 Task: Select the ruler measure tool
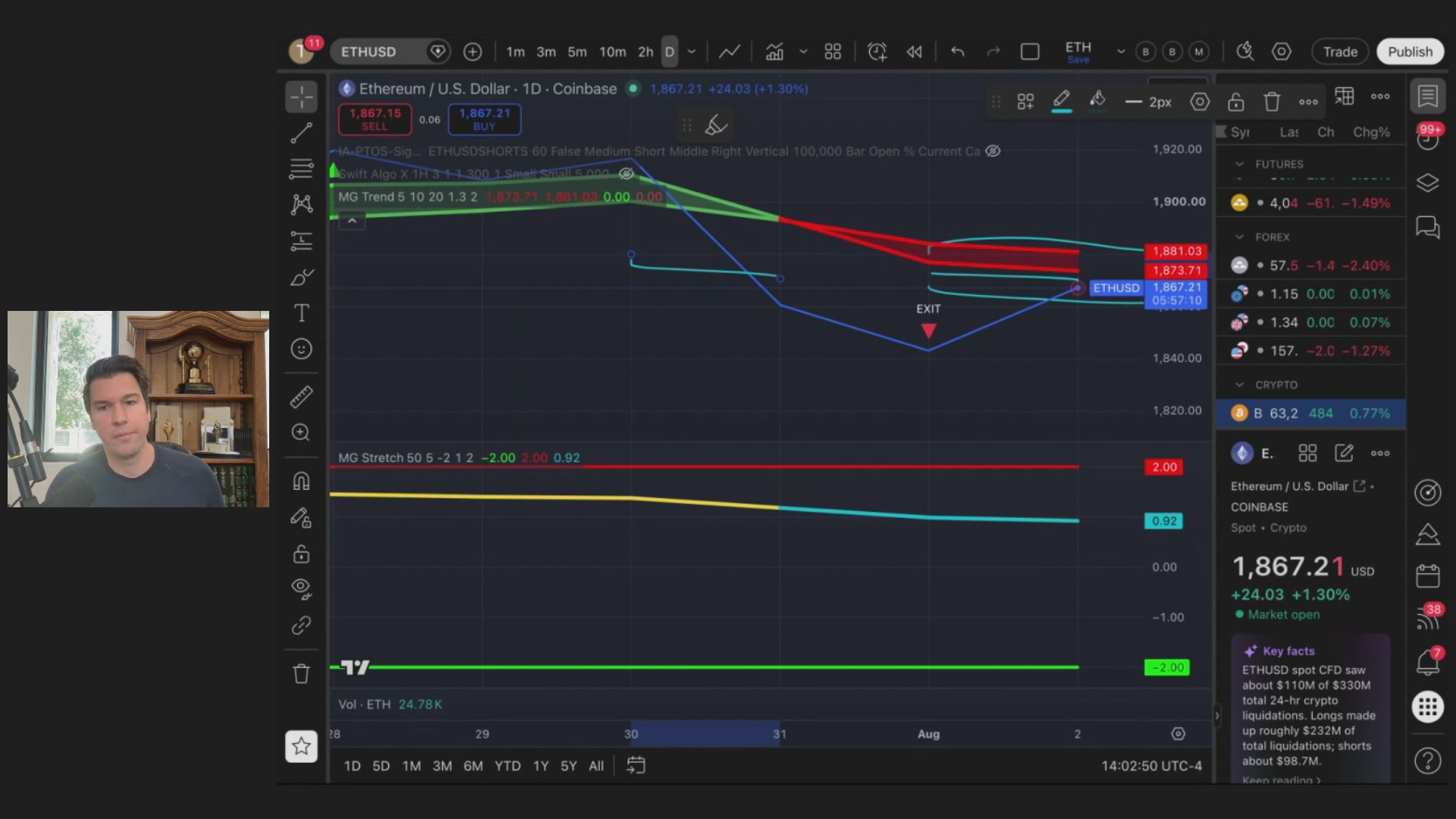tap(301, 397)
